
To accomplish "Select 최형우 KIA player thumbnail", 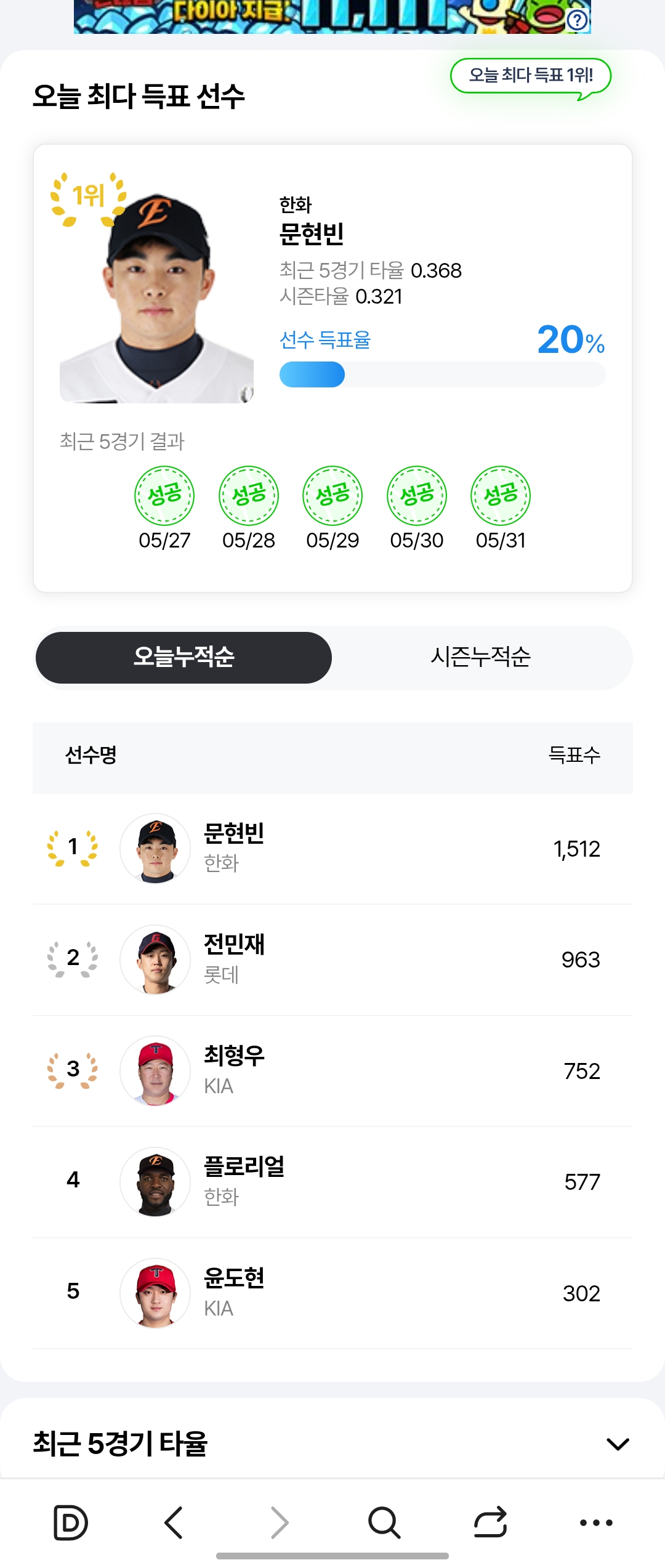I will click(x=155, y=1070).
